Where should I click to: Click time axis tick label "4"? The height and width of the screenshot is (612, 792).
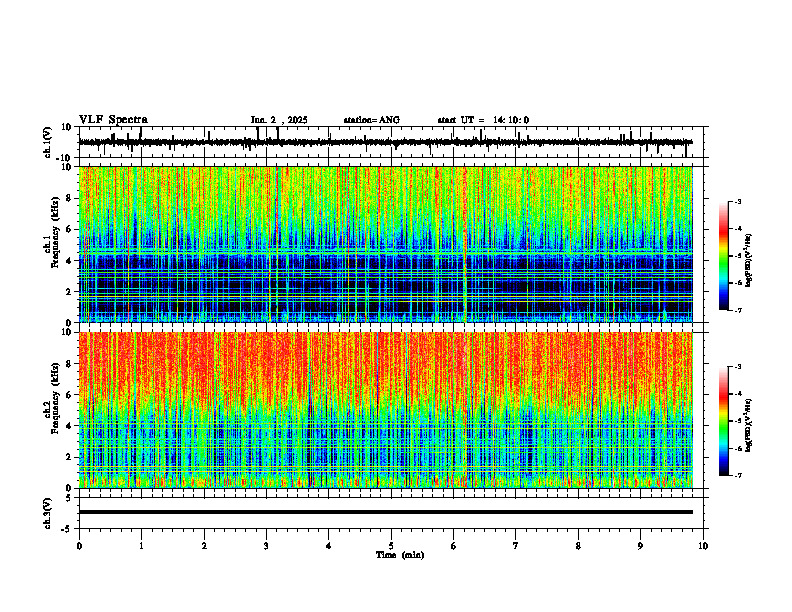click(x=329, y=546)
